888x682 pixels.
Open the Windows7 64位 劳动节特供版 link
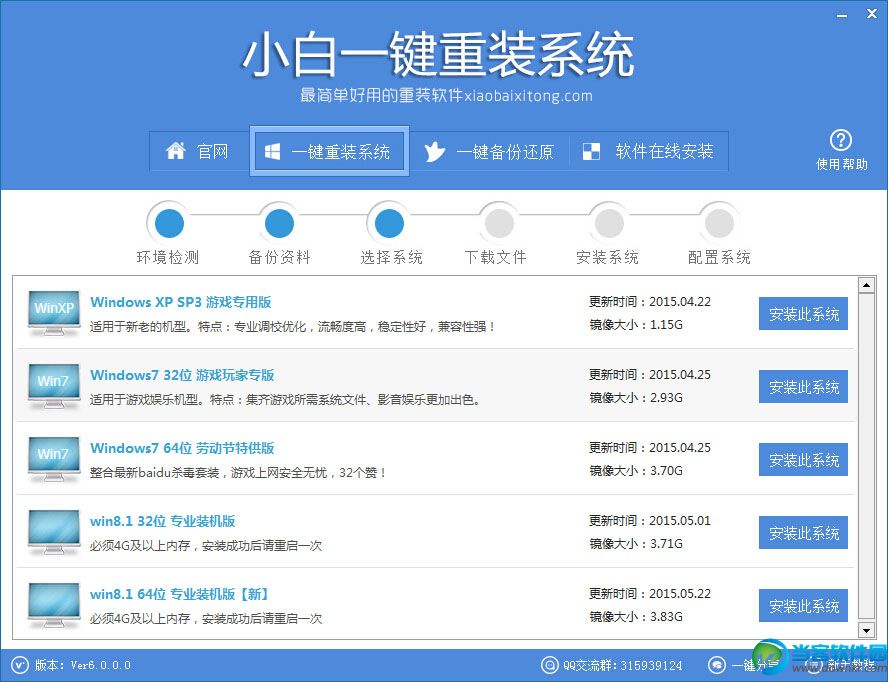point(182,448)
